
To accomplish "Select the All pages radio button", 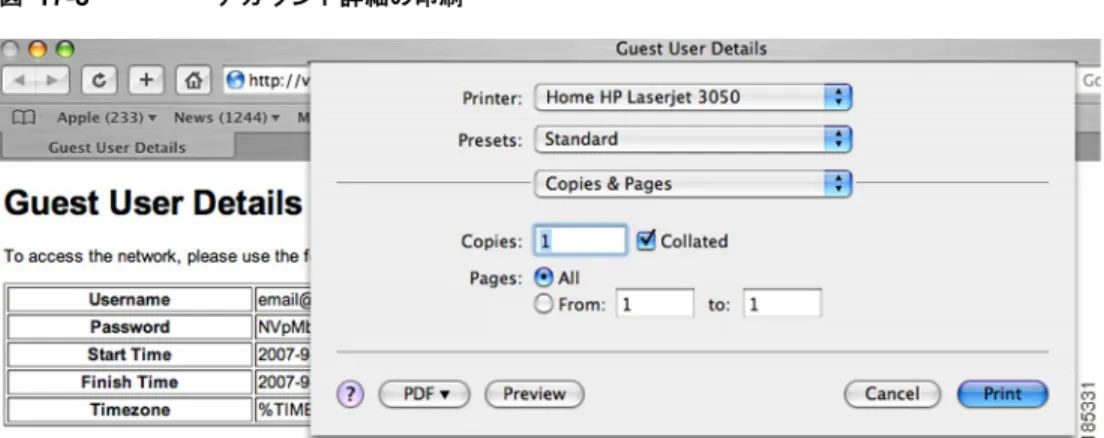I will tap(544, 277).
